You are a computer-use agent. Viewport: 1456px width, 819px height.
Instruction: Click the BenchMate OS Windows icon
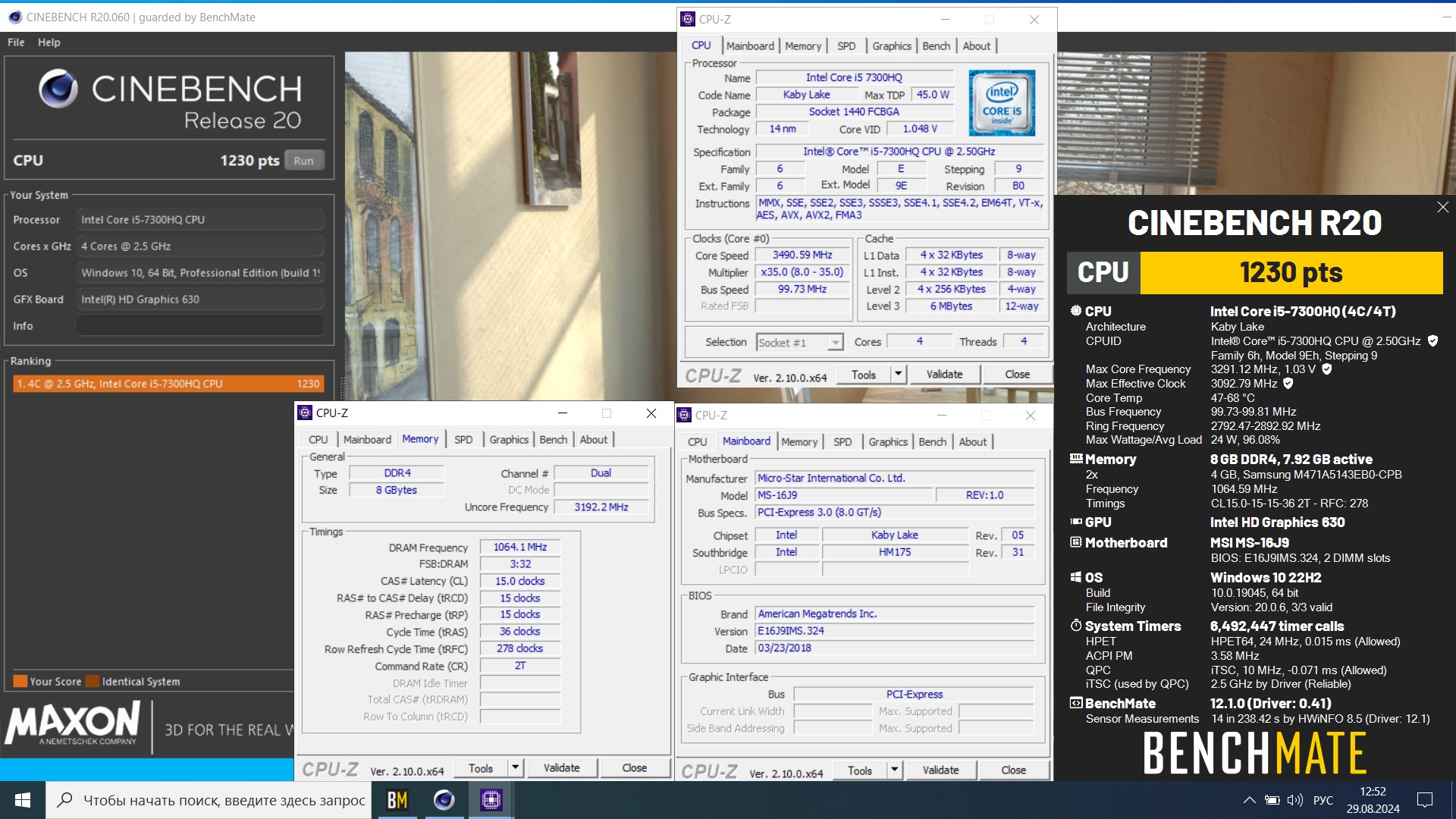[x=1076, y=577]
